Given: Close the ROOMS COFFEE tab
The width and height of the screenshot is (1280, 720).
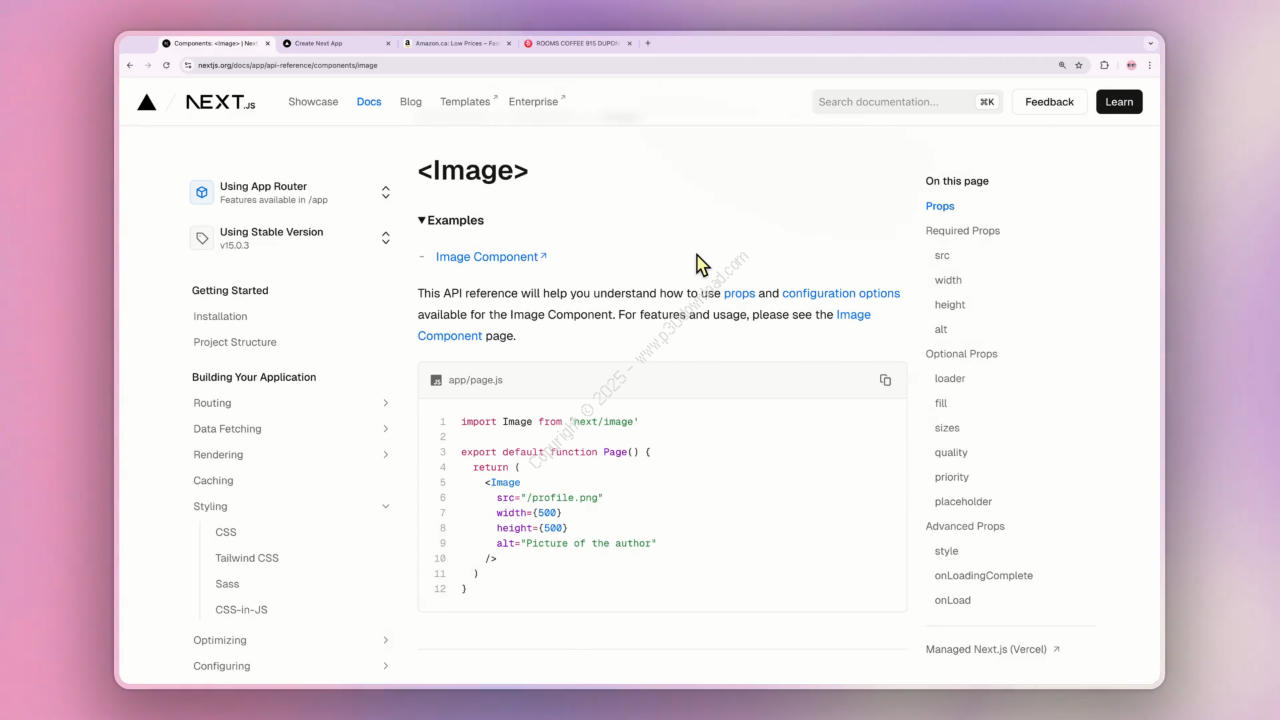Looking at the screenshot, I should [630, 43].
